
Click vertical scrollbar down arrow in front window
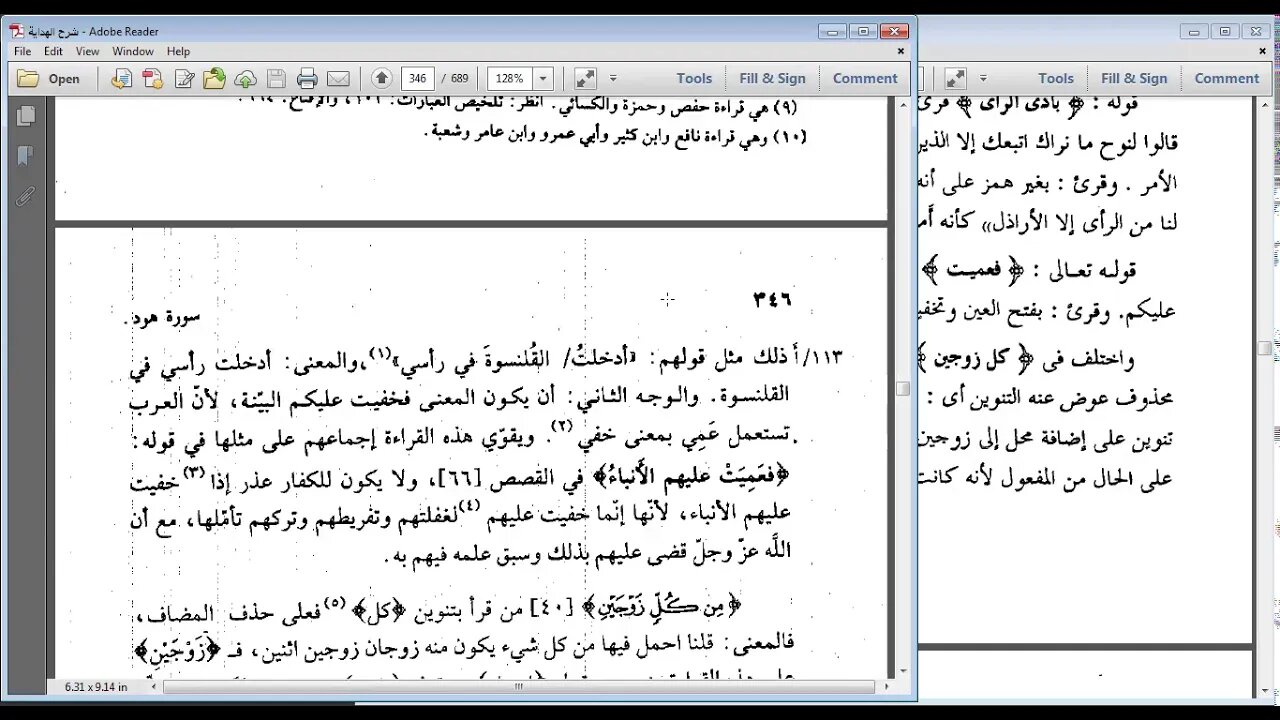click(x=902, y=671)
